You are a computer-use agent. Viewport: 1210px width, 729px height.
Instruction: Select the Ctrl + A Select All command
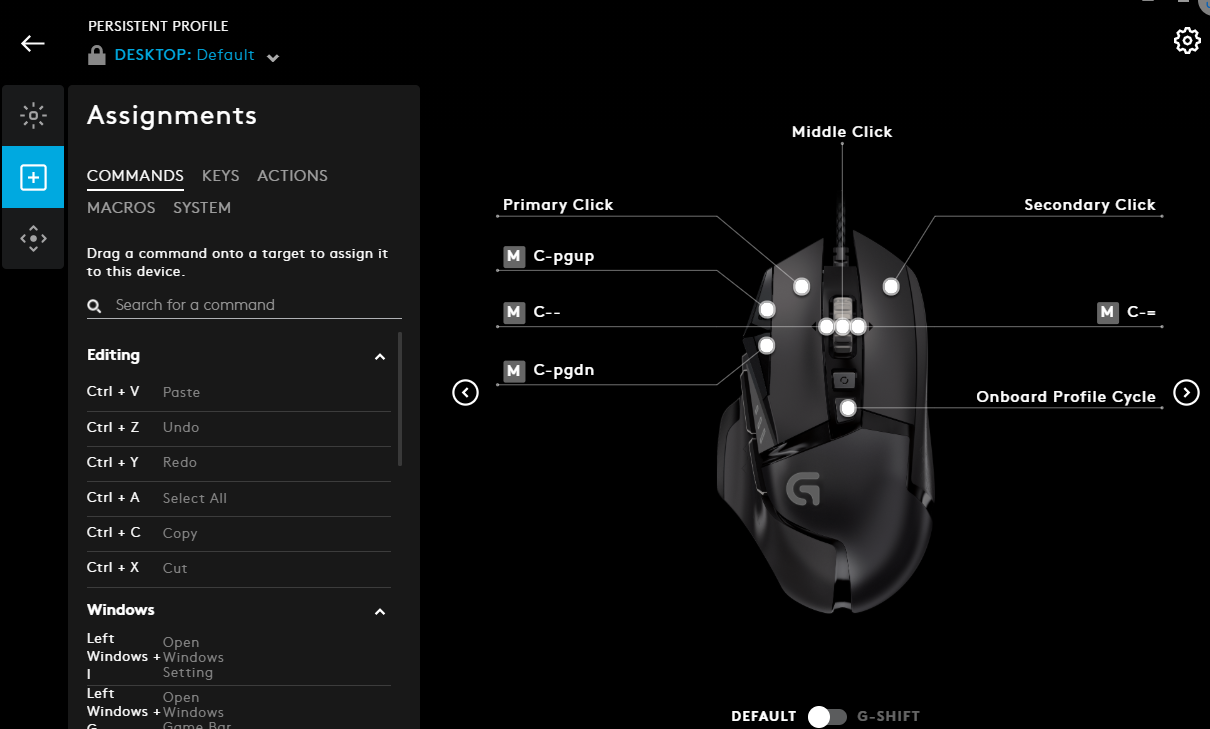click(238, 498)
